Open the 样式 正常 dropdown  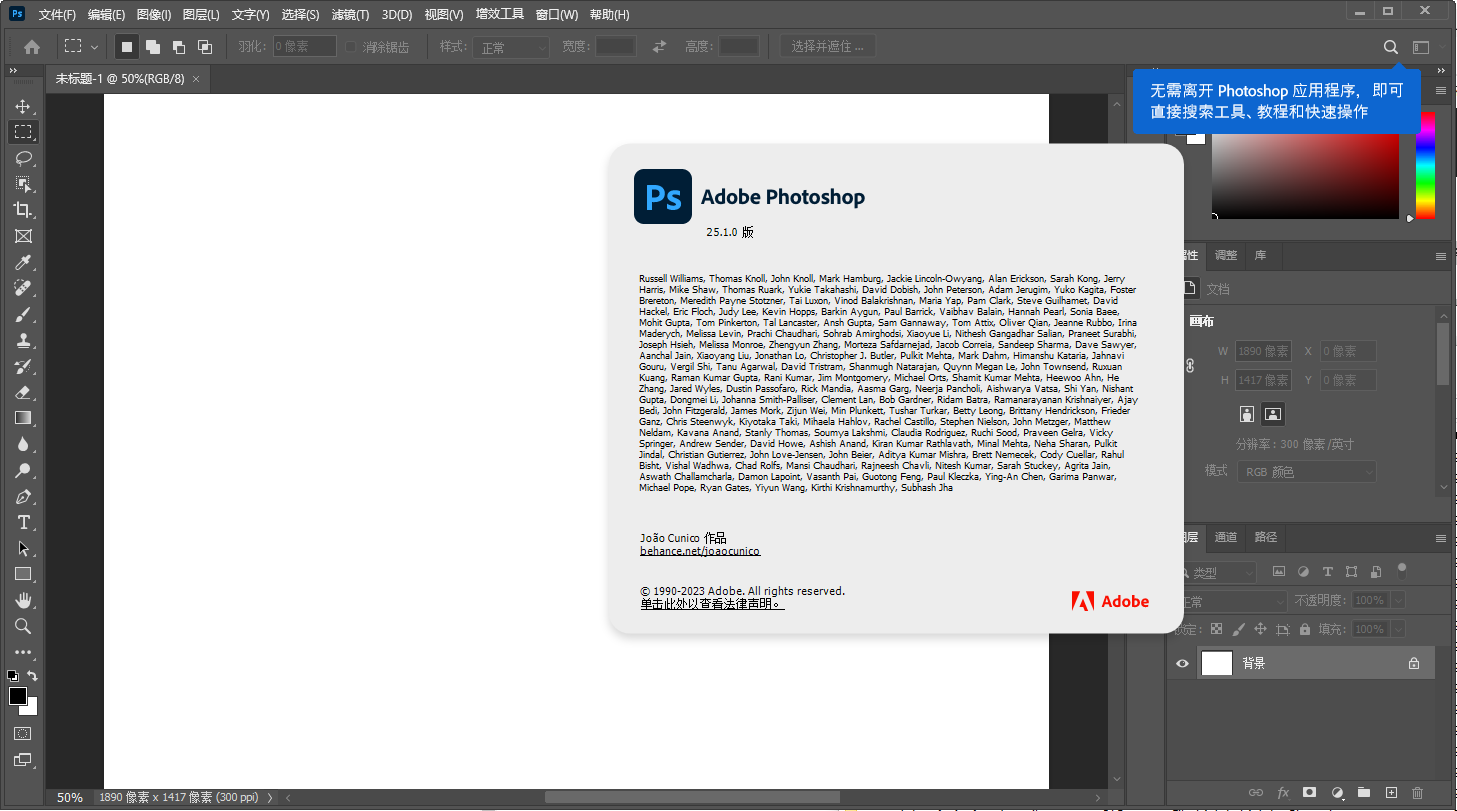512,47
